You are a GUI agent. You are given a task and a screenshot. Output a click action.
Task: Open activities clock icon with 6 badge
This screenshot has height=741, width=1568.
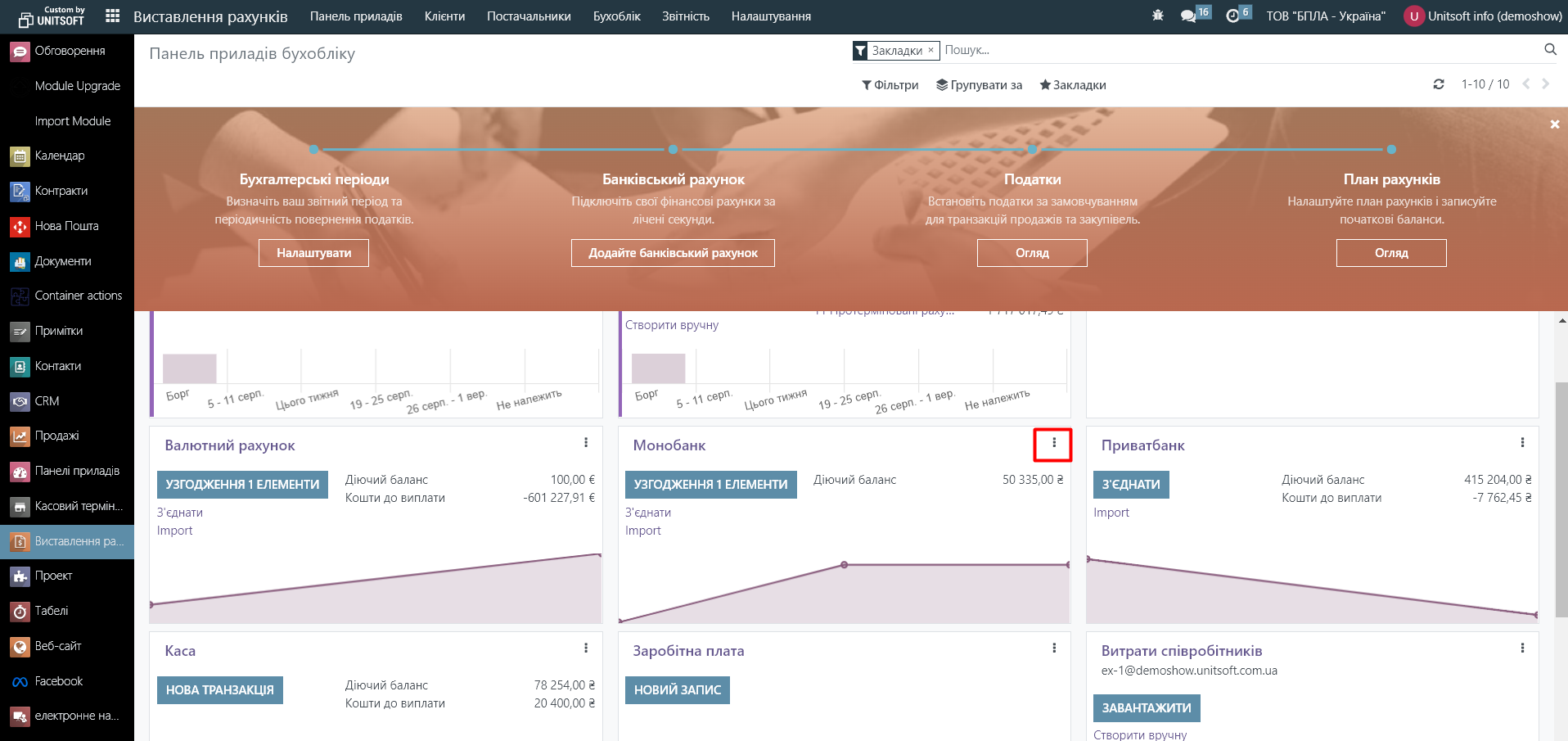[1233, 16]
